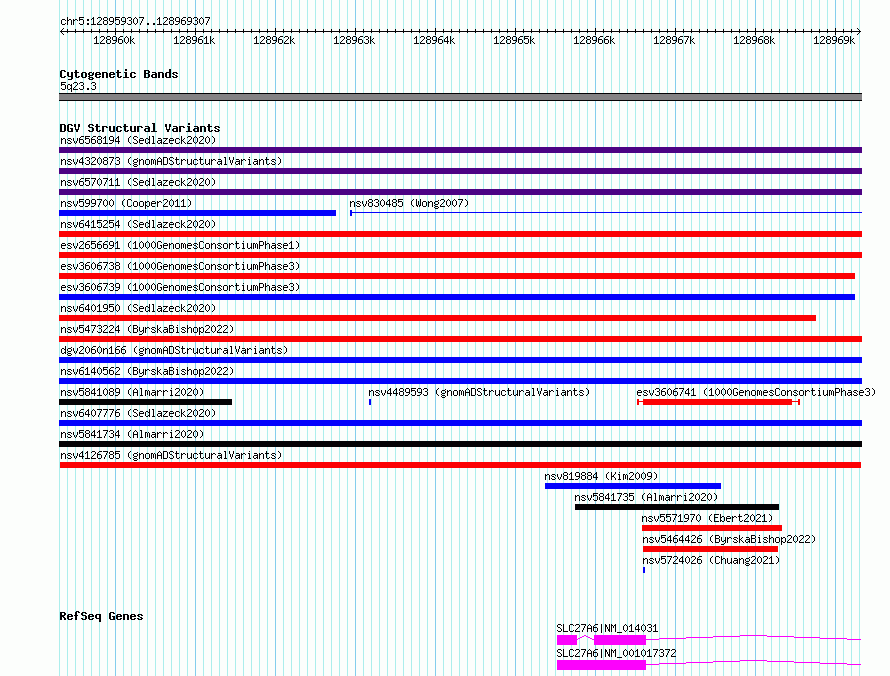Select the esv3606738 variant label

click(x=180, y=266)
